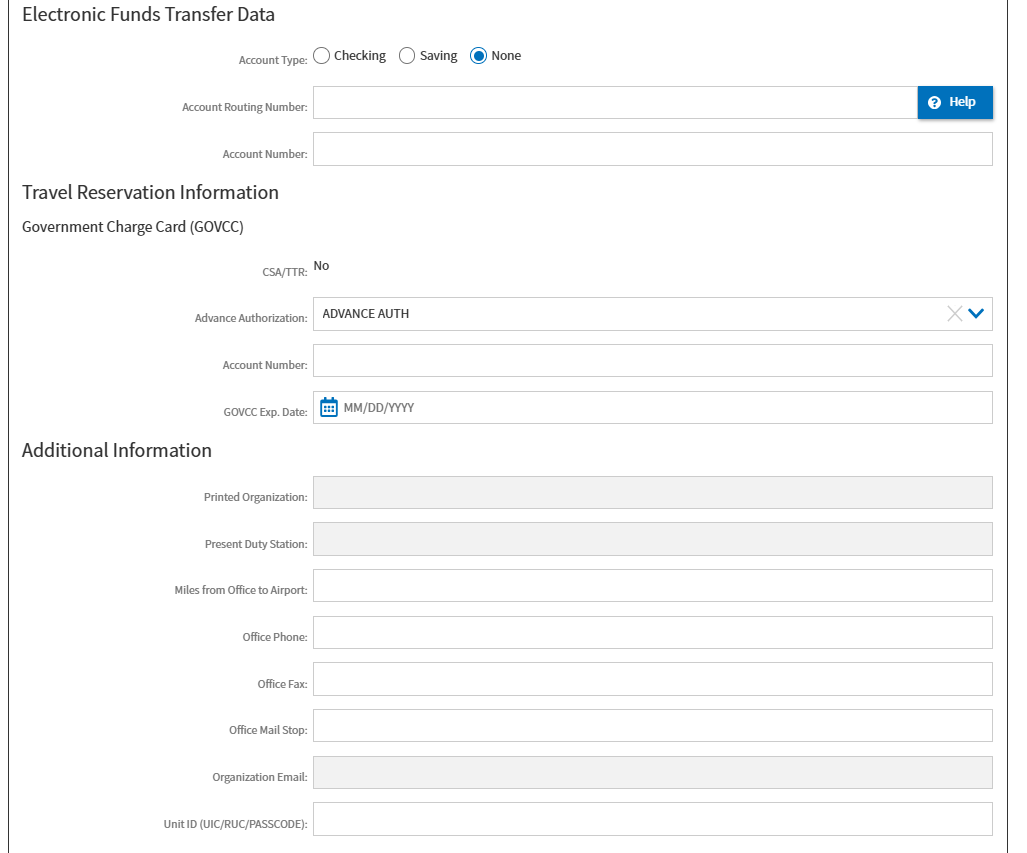Click the Unit ID (UIC/RUC/PASSCODE) field
1027x853 pixels.
coord(652,819)
